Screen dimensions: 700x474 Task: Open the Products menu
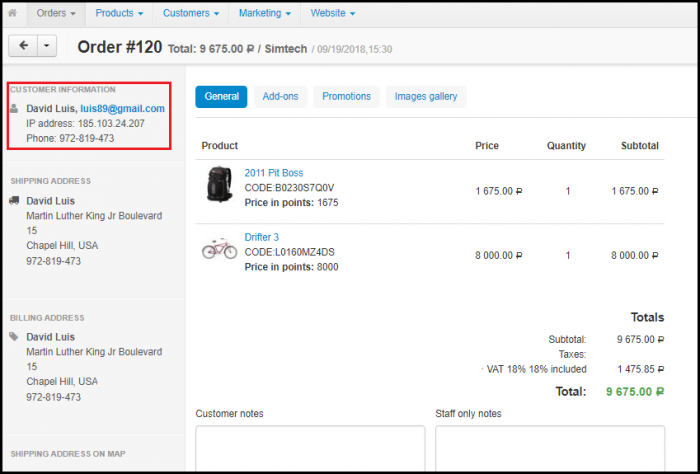click(119, 13)
